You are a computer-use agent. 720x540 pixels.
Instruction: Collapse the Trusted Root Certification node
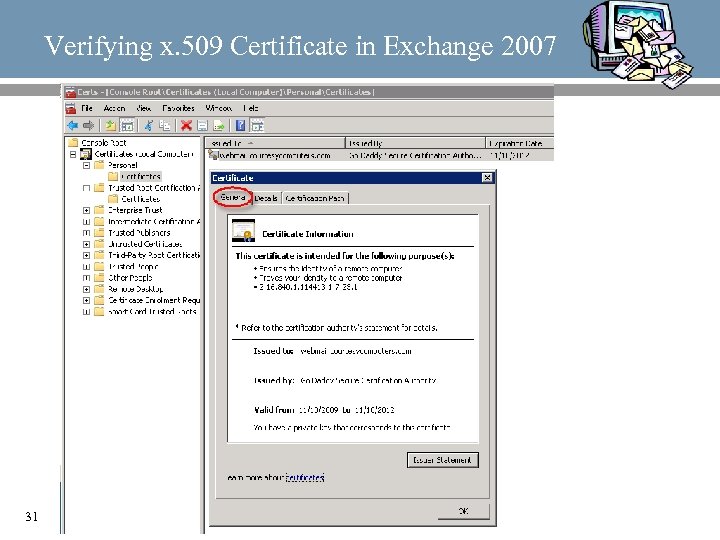pyautogui.click(x=86, y=188)
